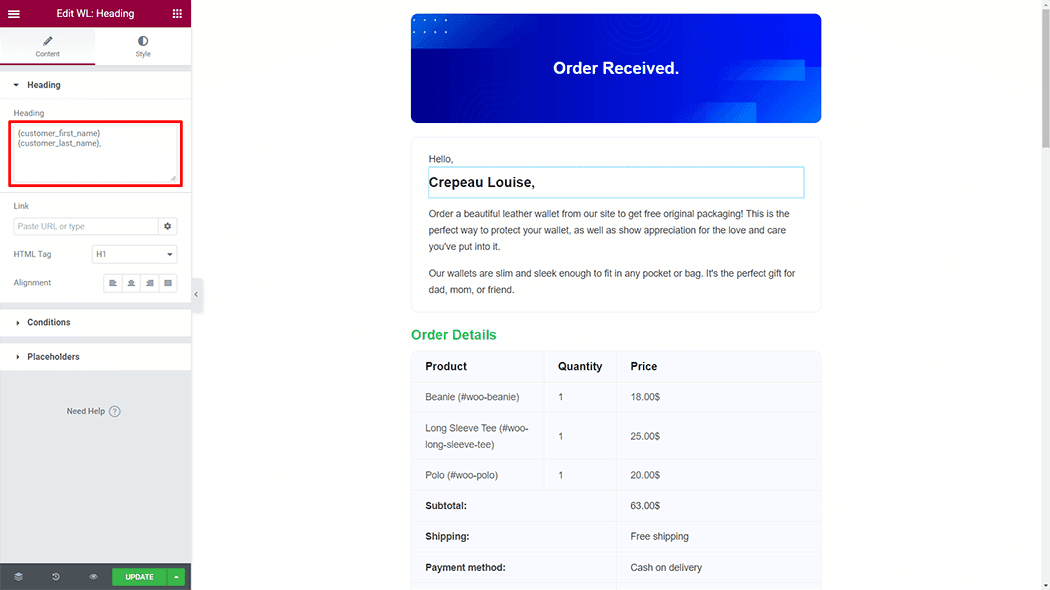Viewport: 1050px width, 590px height.
Task: Set heading alignment to center
Action: (131, 283)
